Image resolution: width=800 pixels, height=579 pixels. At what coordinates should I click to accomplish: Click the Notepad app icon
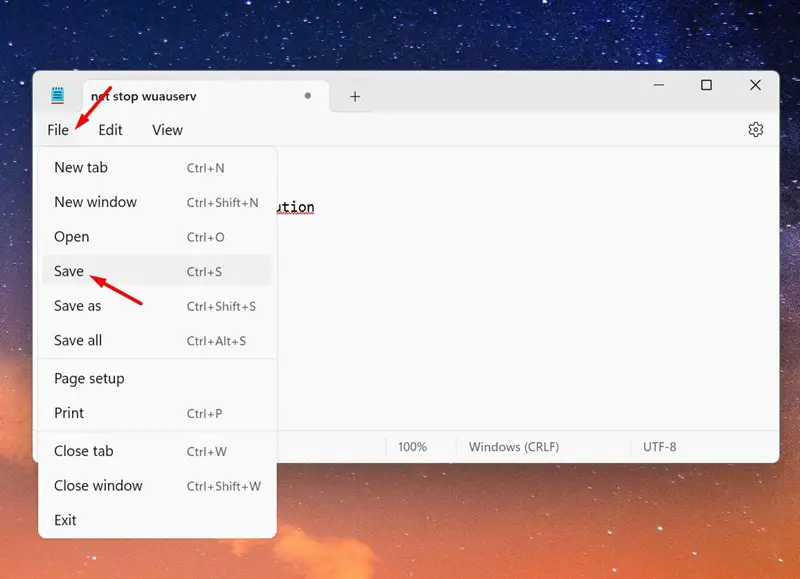point(58,95)
